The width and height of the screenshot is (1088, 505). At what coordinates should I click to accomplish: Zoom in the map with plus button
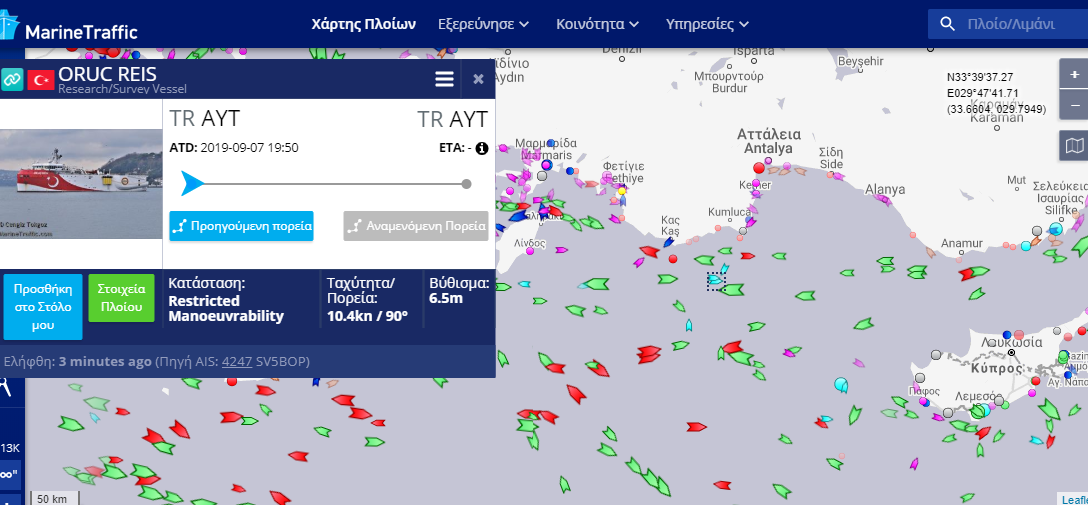pyautogui.click(x=1075, y=74)
